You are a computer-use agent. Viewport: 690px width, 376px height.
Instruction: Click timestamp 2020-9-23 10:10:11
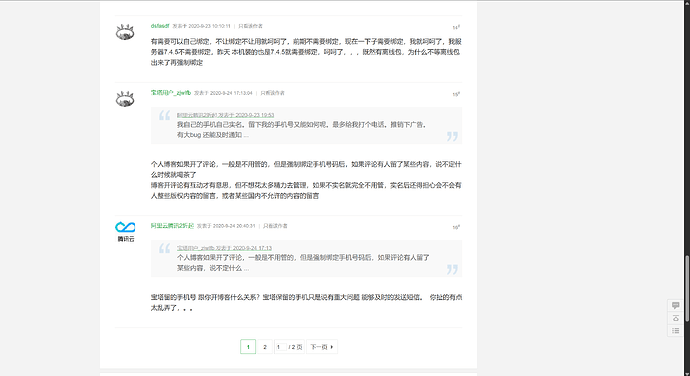coord(209,26)
